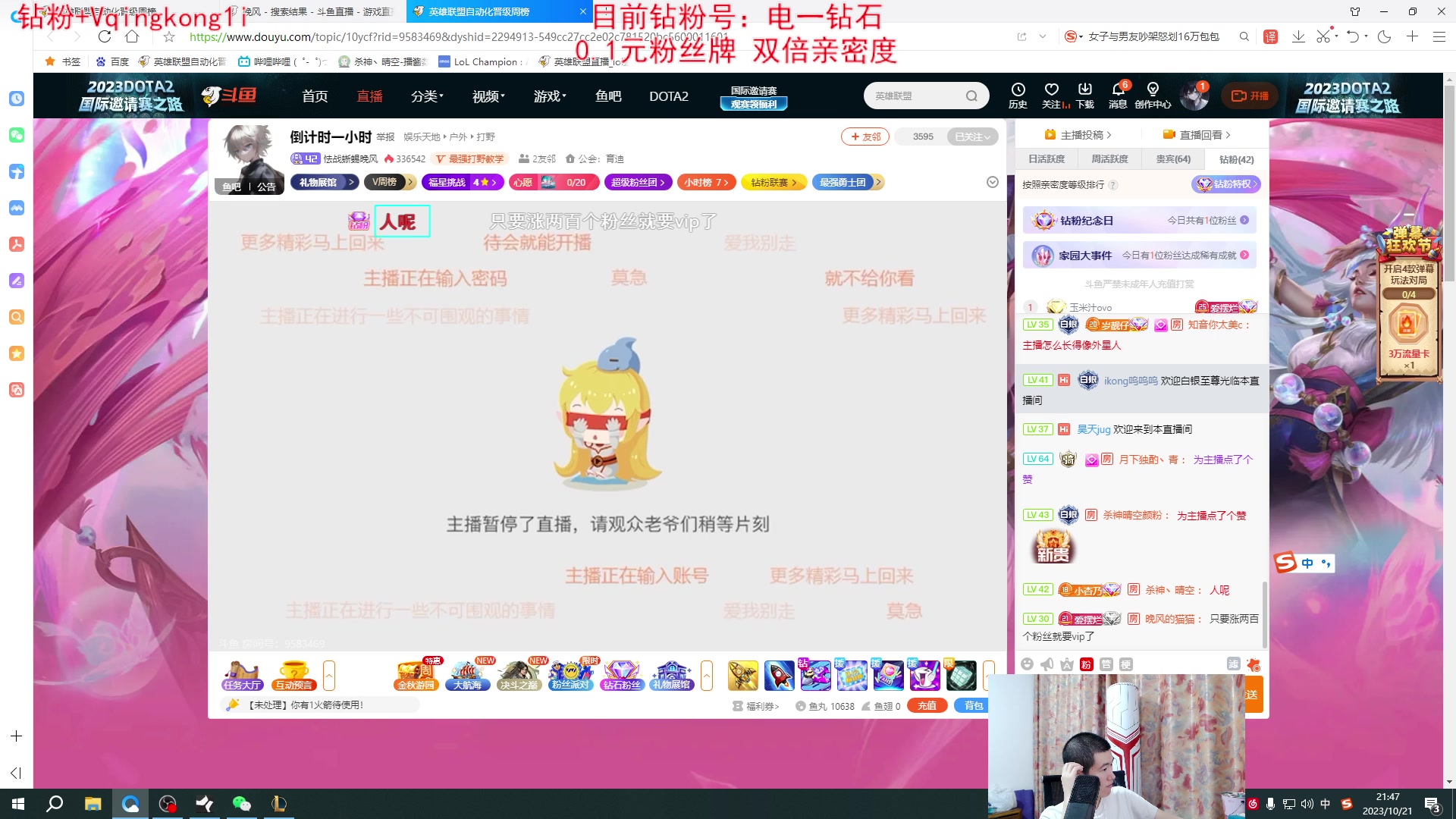Viewport: 1456px width, 819px height.
Task: Expand arrow next to 礼物展馆
Action: tap(707, 675)
